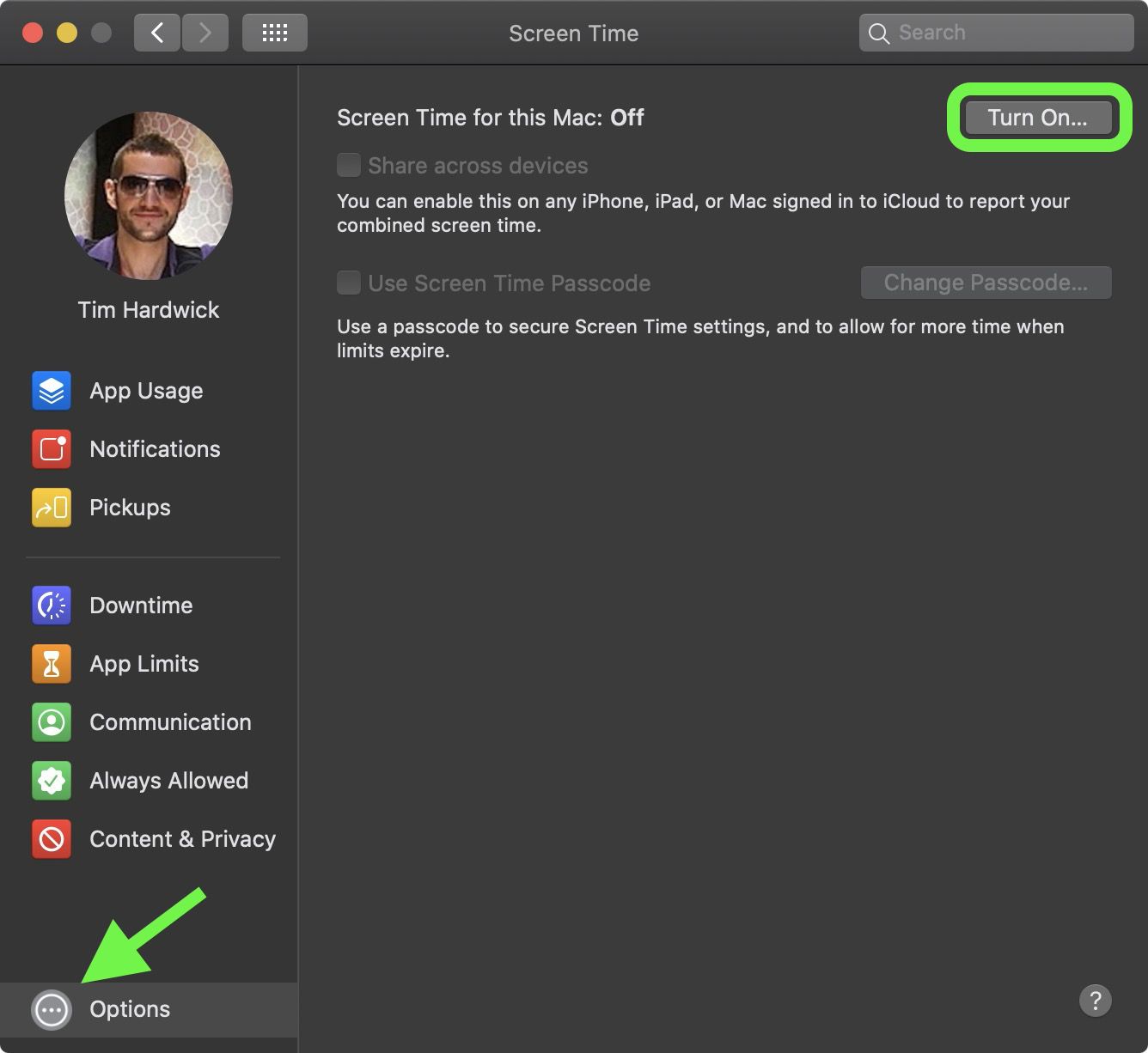Select Options at the sidebar bottom
The width and height of the screenshot is (1148, 1053).
click(129, 1009)
